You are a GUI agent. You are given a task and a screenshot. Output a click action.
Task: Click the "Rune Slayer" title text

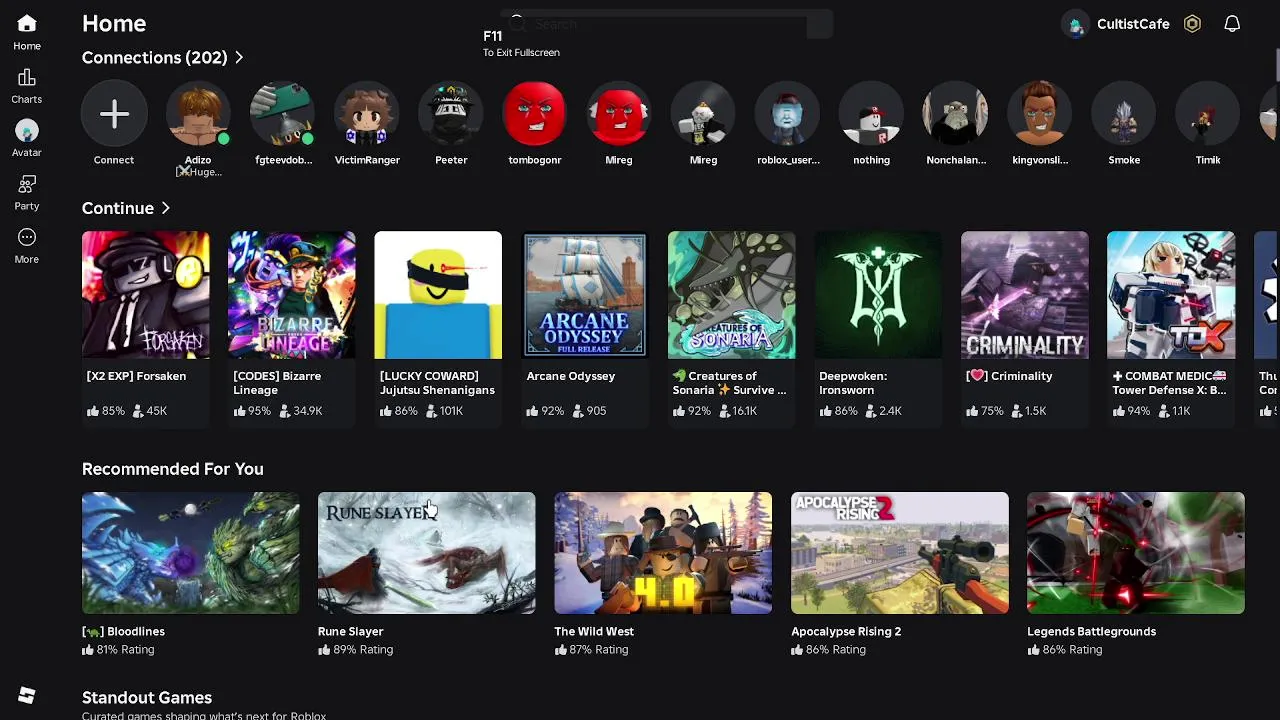click(x=350, y=631)
